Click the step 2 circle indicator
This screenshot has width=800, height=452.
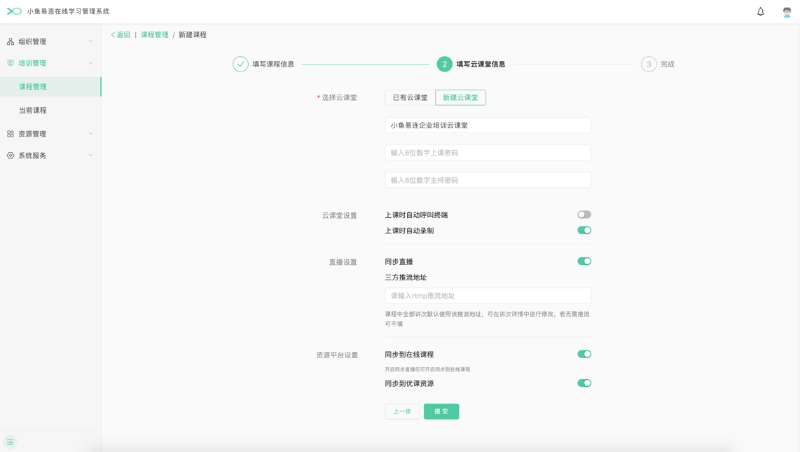(x=444, y=64)
